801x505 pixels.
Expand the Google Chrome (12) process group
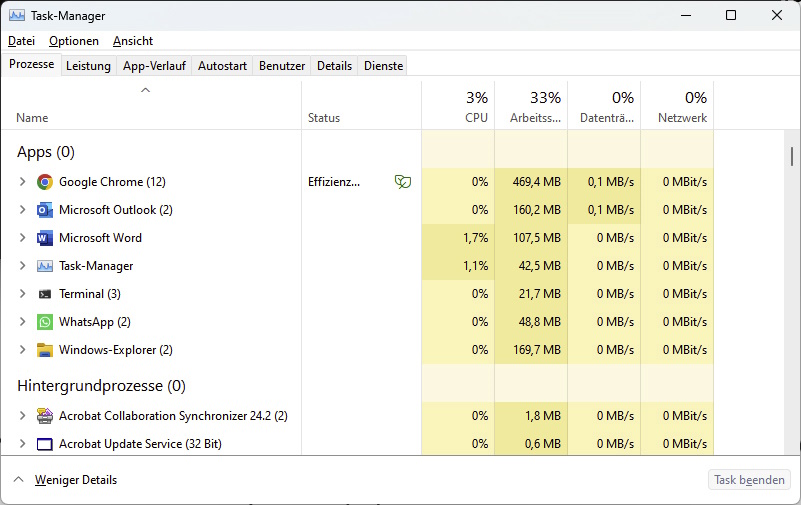22,182
